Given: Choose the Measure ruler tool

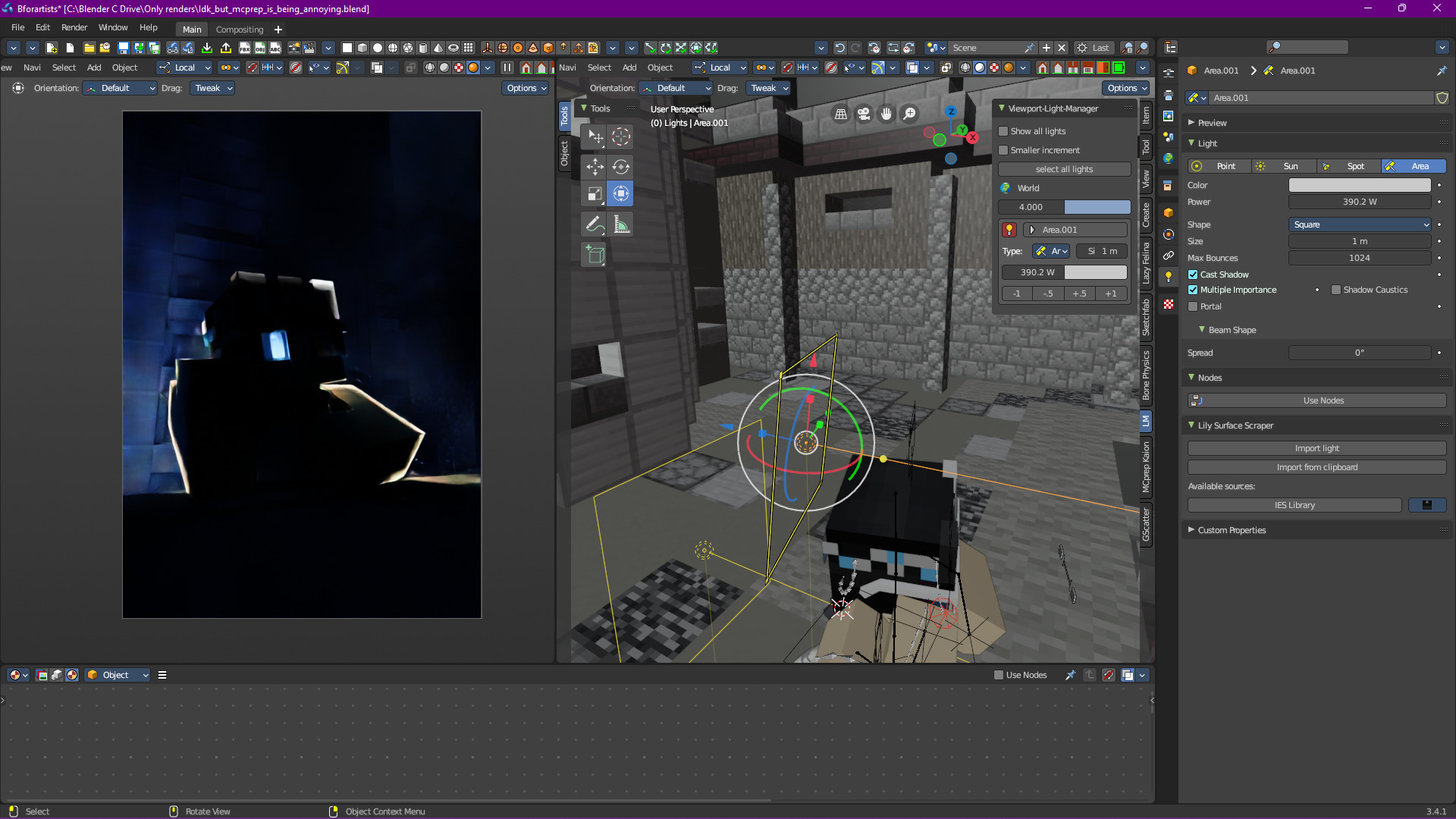Looking at the screenshot, I should tap(621, 224).
